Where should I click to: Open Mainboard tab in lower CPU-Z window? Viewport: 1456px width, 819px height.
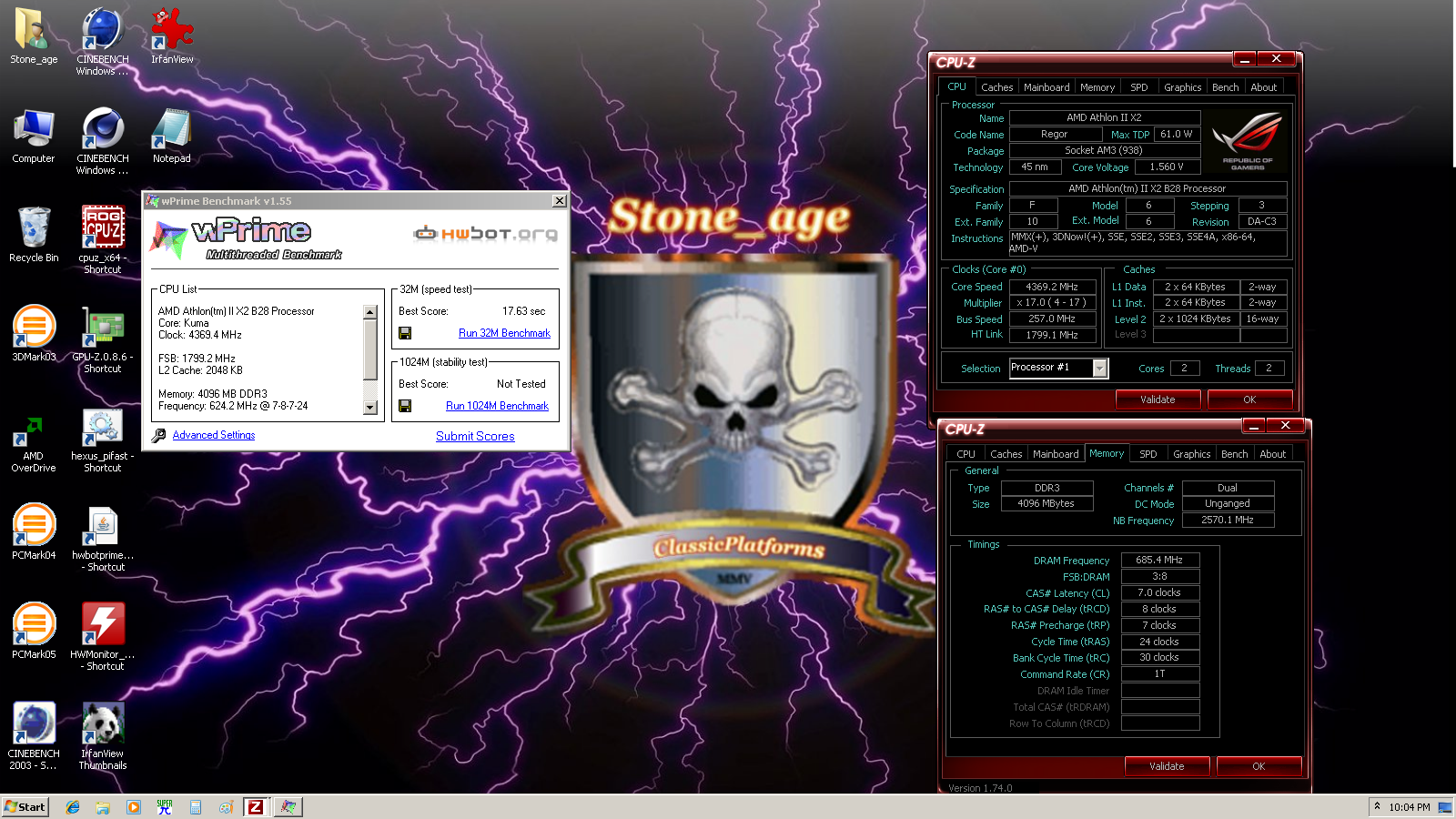pyautogui.click(x=1056, y=454)
